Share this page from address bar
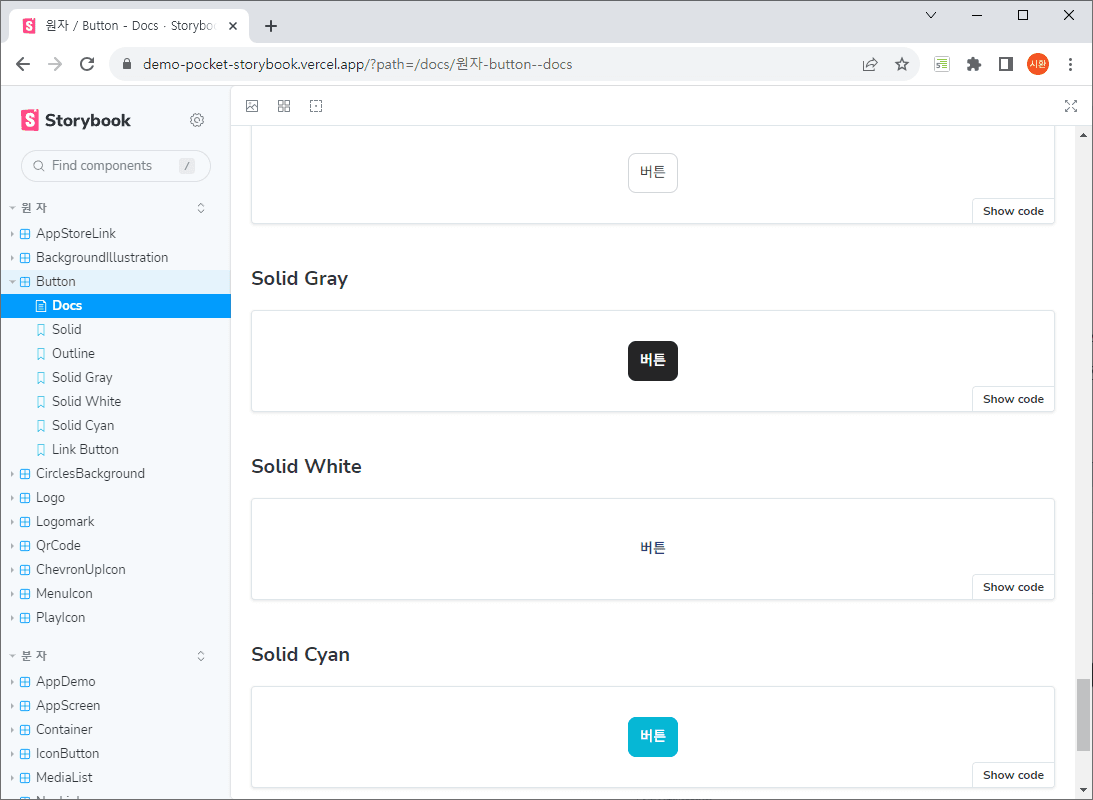The width and height of the screenshot is (1093, 800). (x=869, y=64)
